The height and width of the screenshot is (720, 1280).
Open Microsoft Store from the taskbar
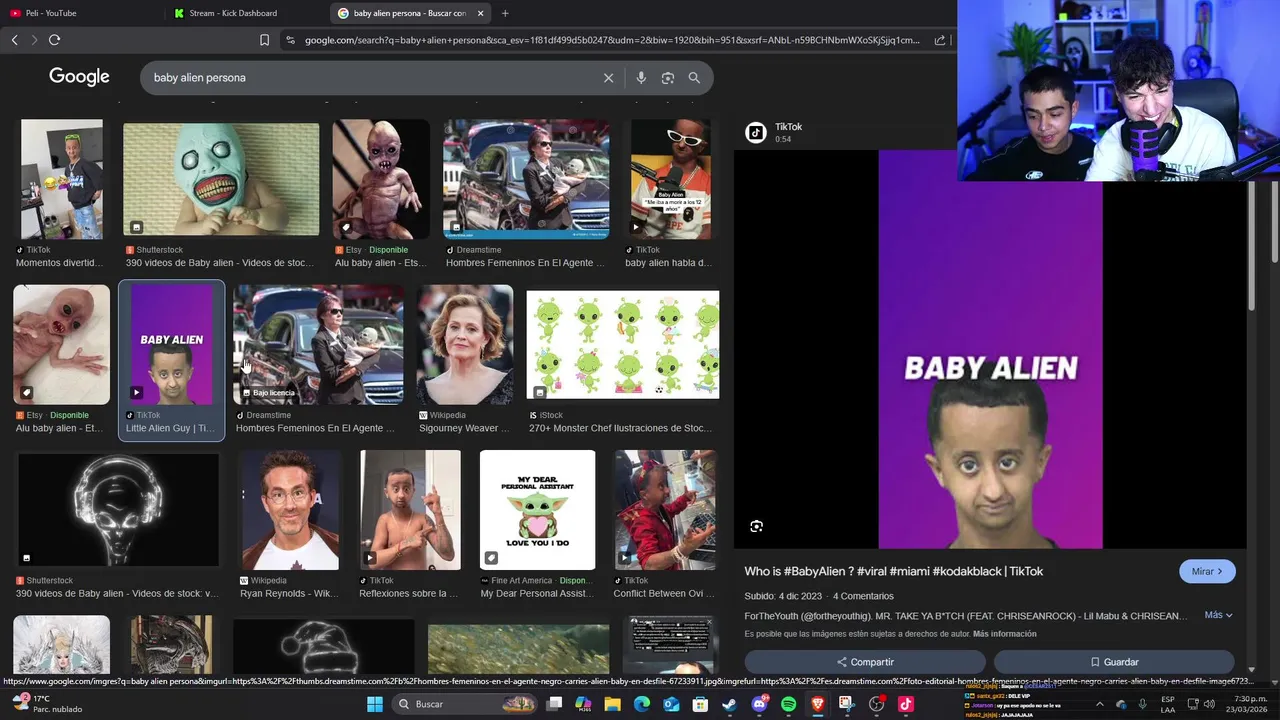700,704
